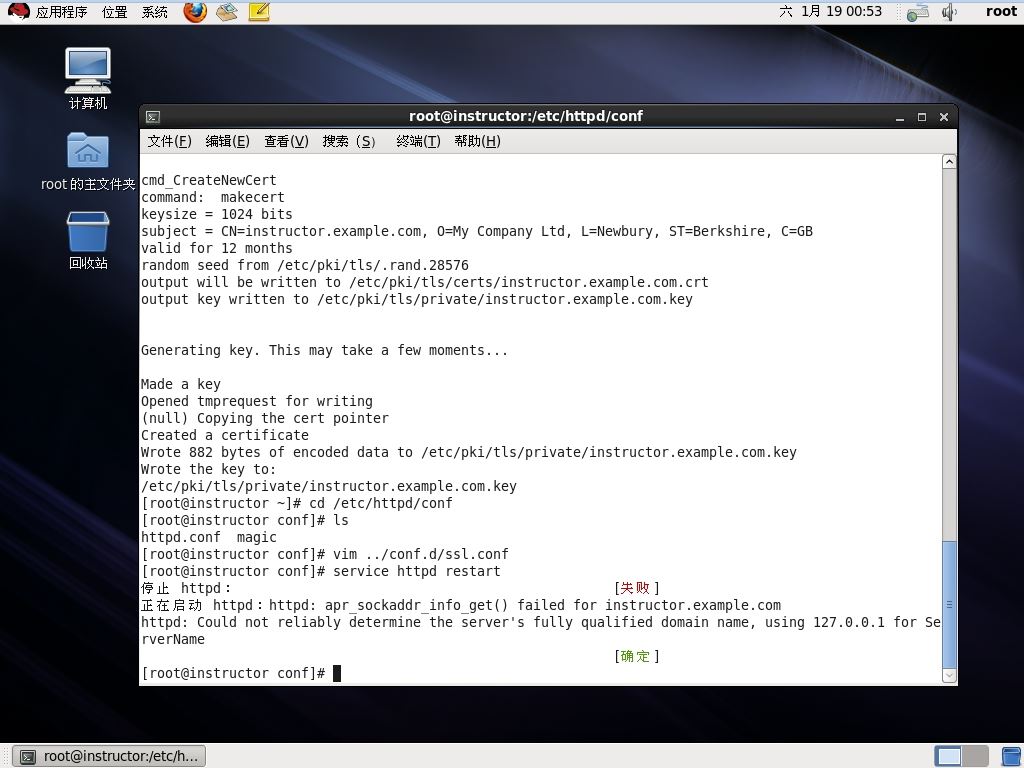Image resolution: width=1024 pixels, height=768 pixels.
Task: Click the terminal scrollbar down arrow
Action: pos(950,675)
